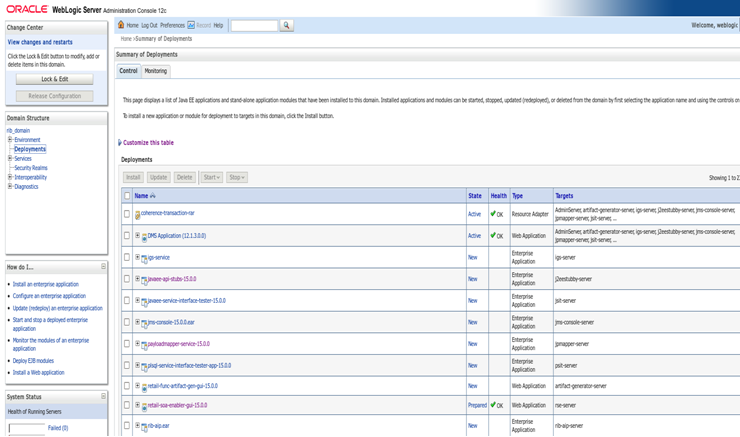This screenshot has width=740, height=437.
Task: Sort the table by the State column
Action: tap(475, 196)
